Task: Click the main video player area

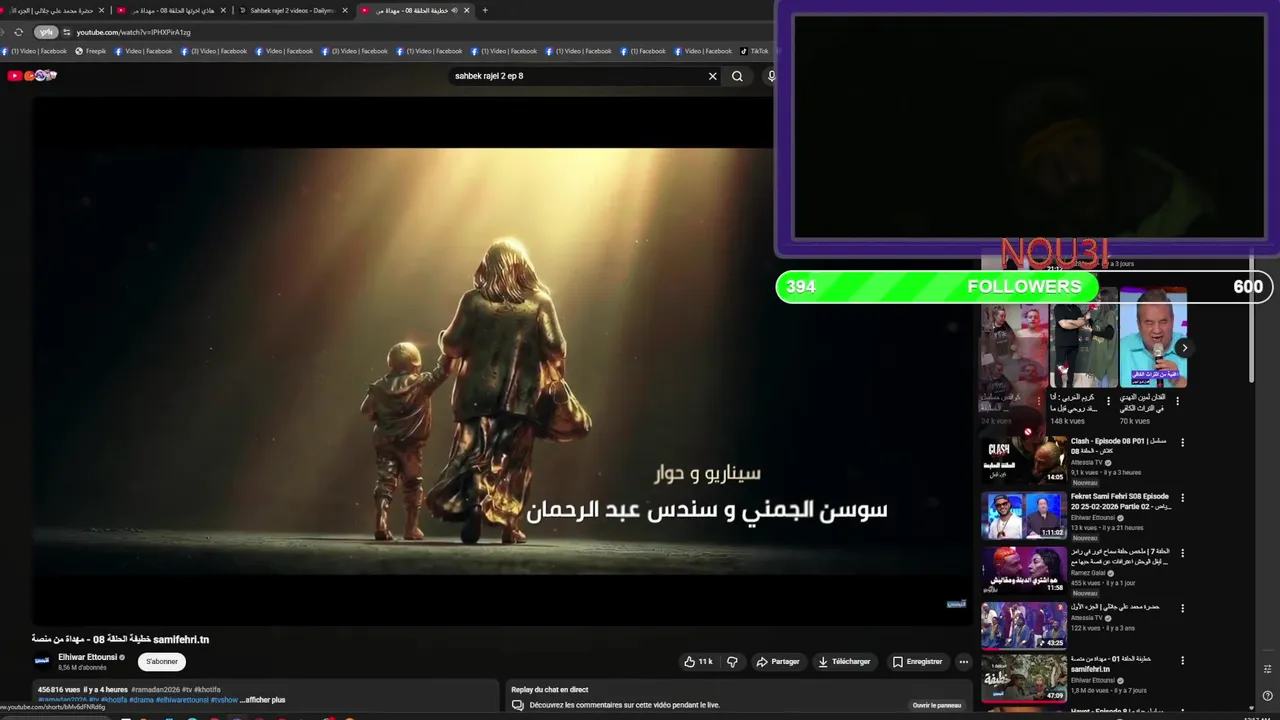Action: point(502,360)
